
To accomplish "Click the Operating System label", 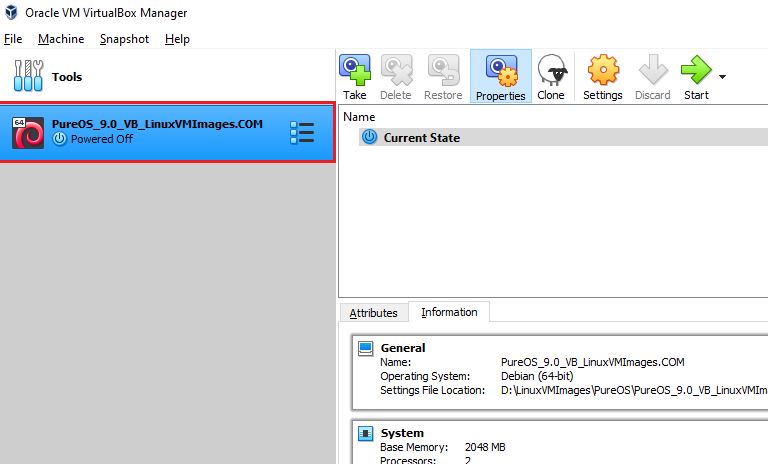I will pyautogui.click(x=425, y=376).
